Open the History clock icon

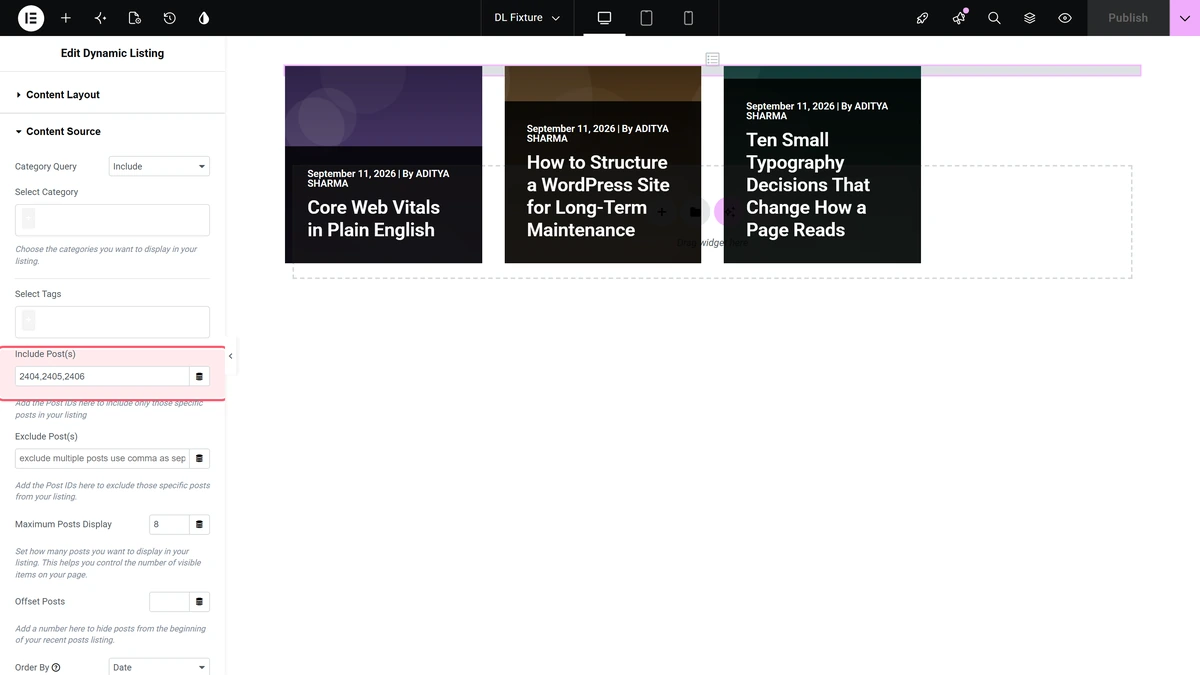click(169, 18)
